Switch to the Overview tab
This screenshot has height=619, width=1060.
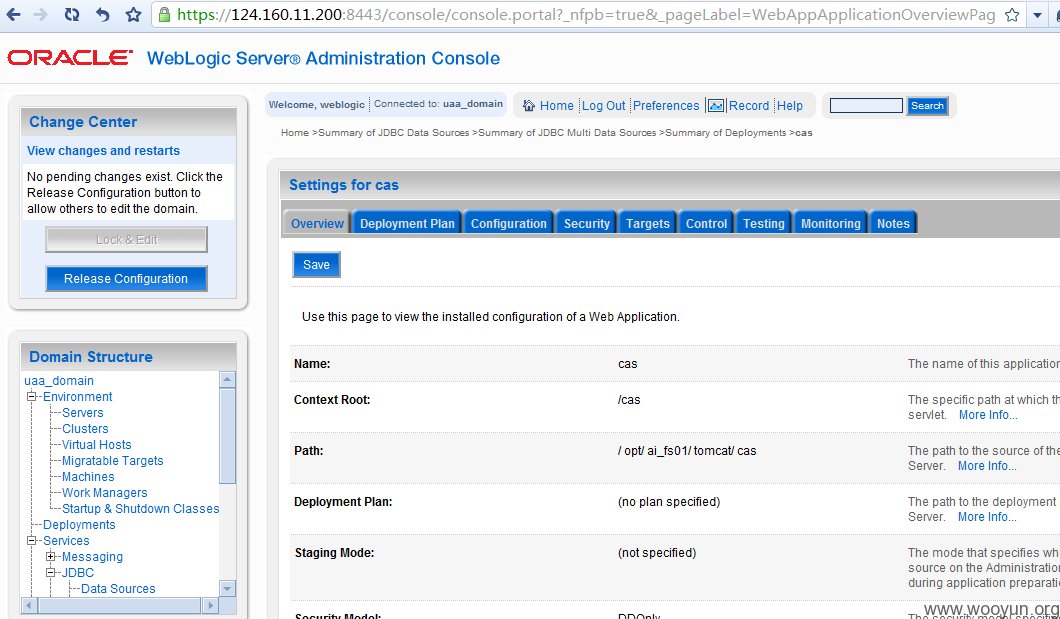pos(317,224)
